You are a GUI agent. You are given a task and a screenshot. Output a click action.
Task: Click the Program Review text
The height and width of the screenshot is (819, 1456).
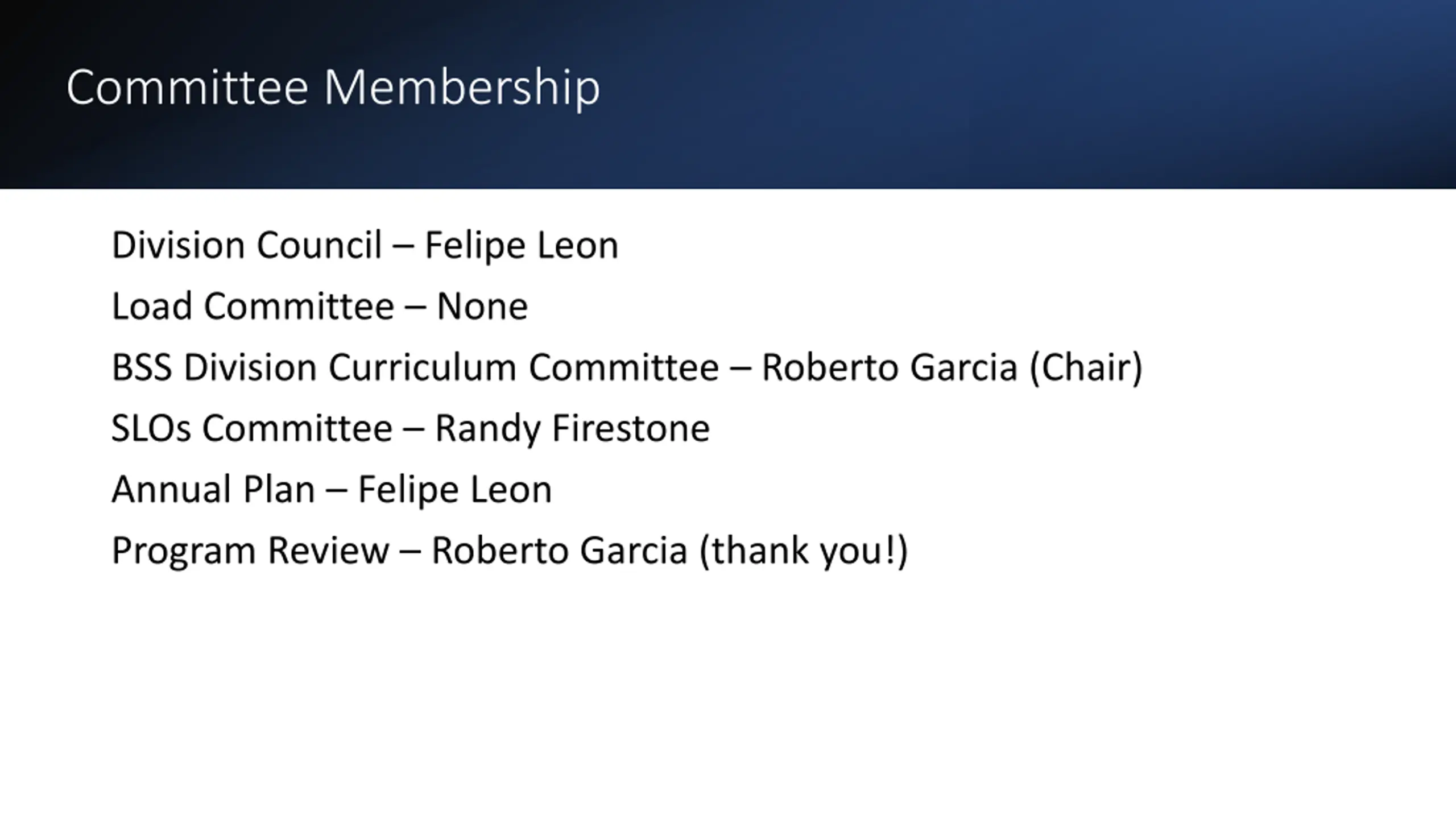[250, 551]
